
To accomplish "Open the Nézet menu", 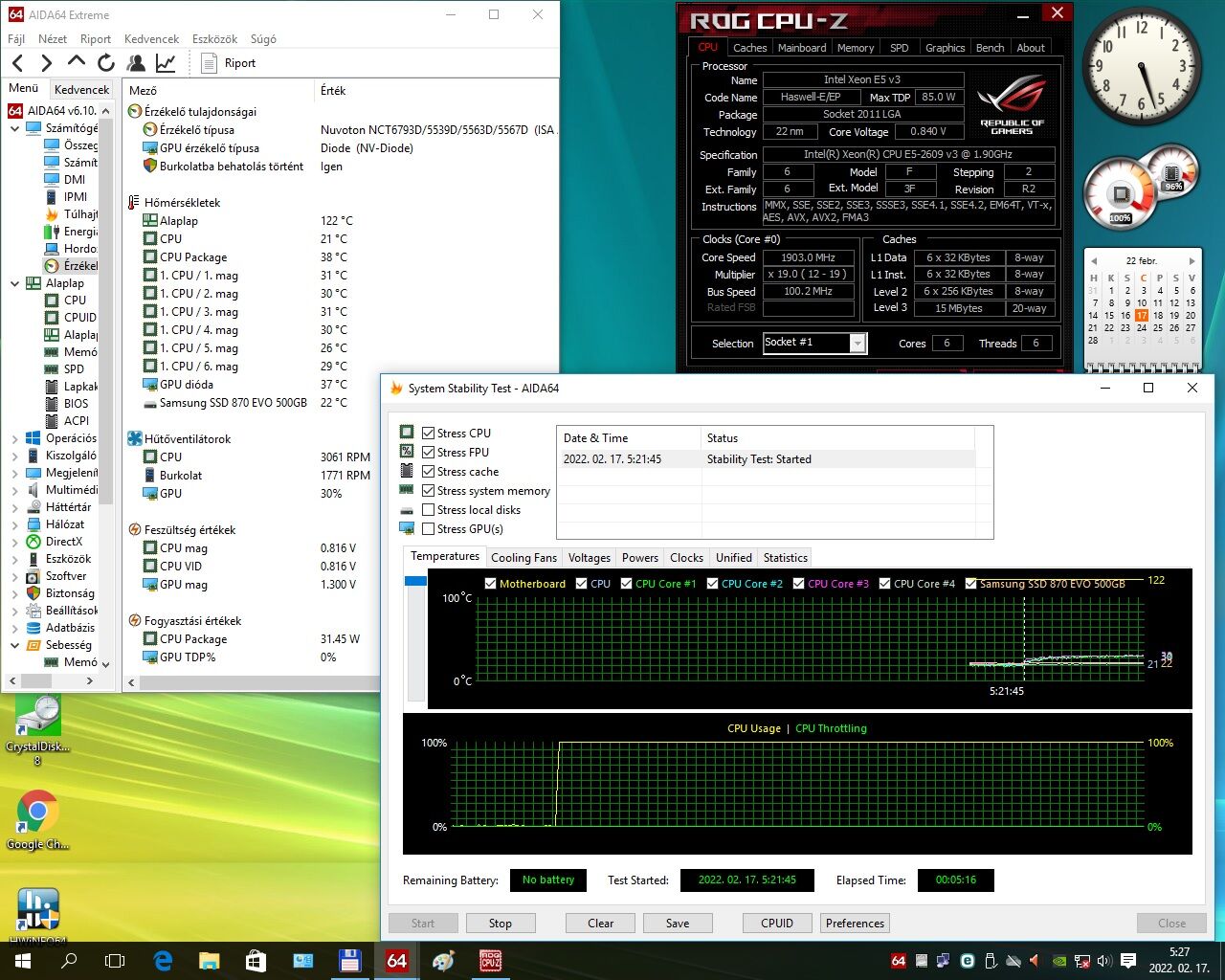I will [x=53, y=39].
